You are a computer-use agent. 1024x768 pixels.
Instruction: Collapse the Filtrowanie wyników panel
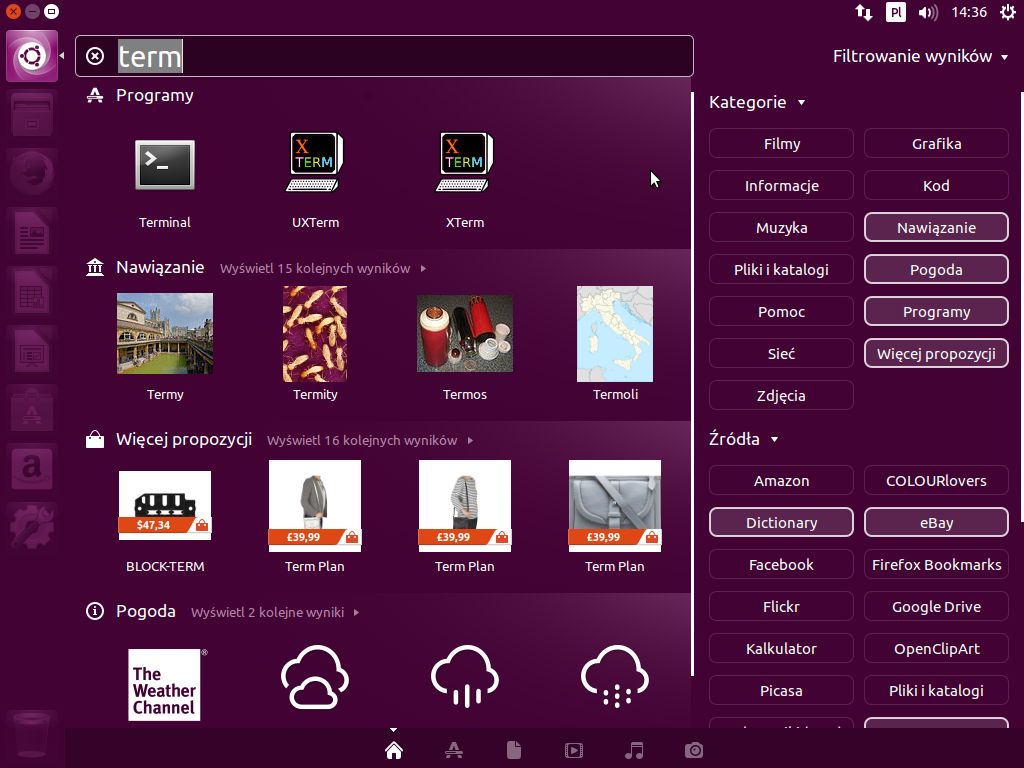(x=920, y=56)
